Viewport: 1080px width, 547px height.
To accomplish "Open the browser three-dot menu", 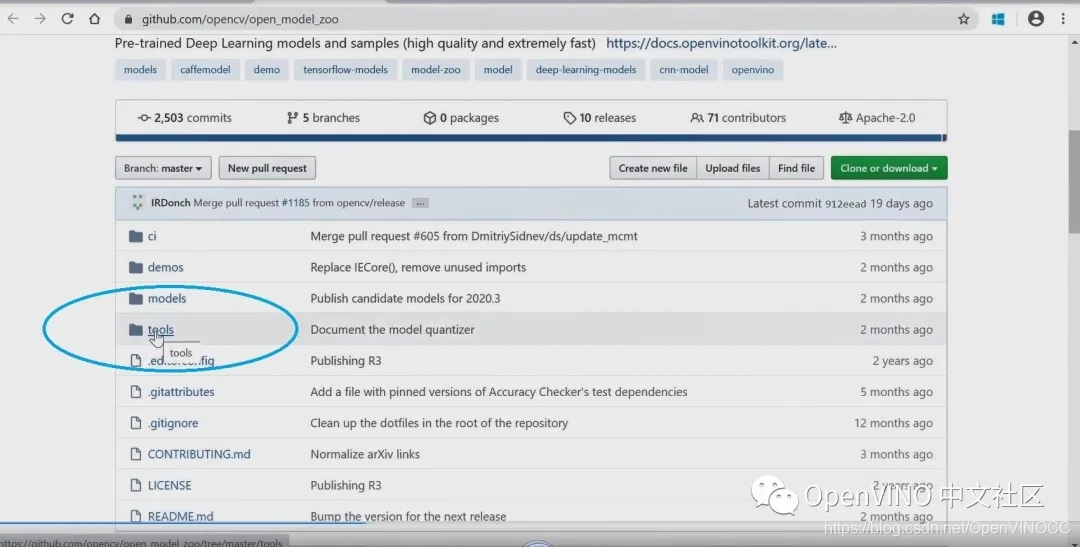I will [x=1063, y=19].
